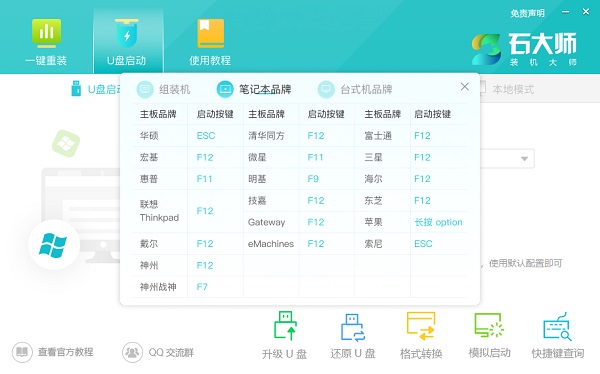Open the 查看官方教程 link text
Image resolution: width=600 pixels, height=374 pixels.
[x=65, y=352]
